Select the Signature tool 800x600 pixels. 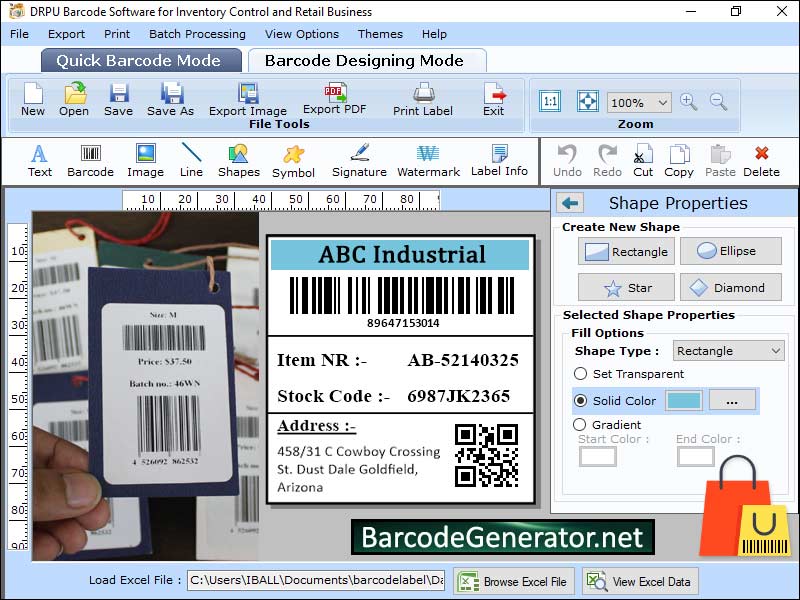point(358,161)
